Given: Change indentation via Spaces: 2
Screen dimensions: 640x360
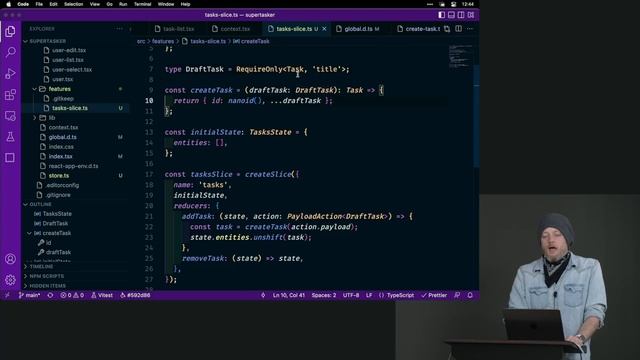Looking at the screenshot, I should click(324, 295).
